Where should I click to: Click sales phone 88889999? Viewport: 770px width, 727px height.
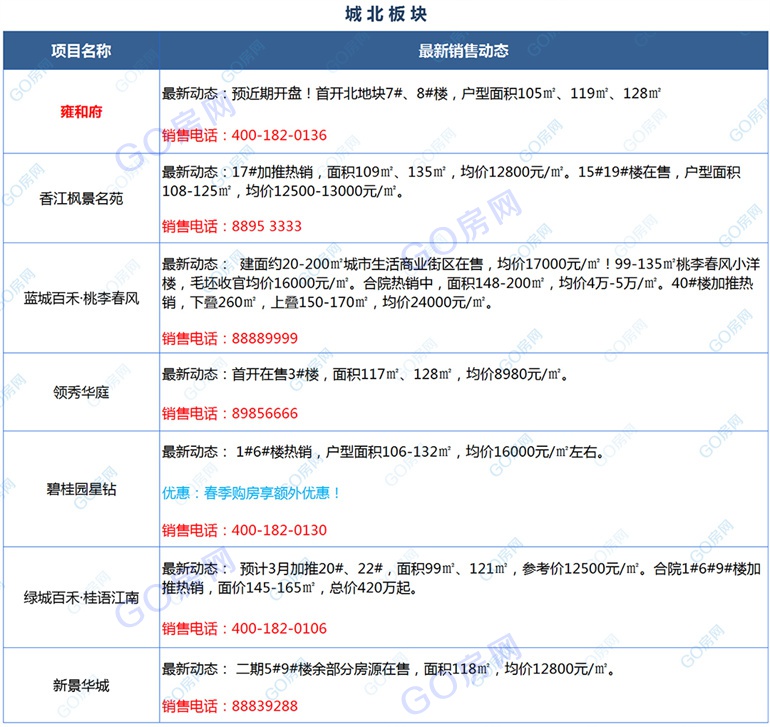pyautogui.click(x=230, y=338)
